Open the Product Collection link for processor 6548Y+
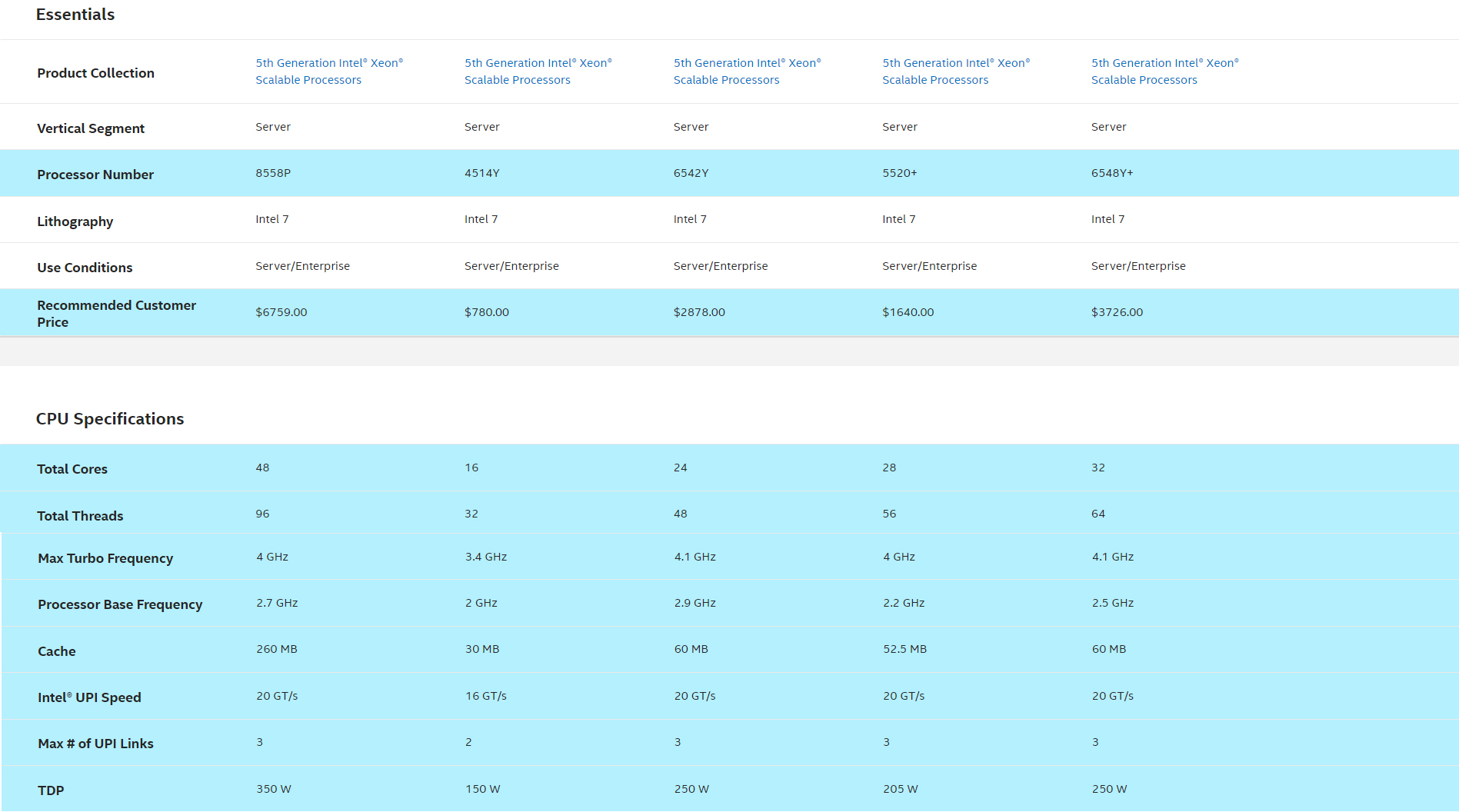Viewport: 1459px width, 812px height. coord(1164,72)
